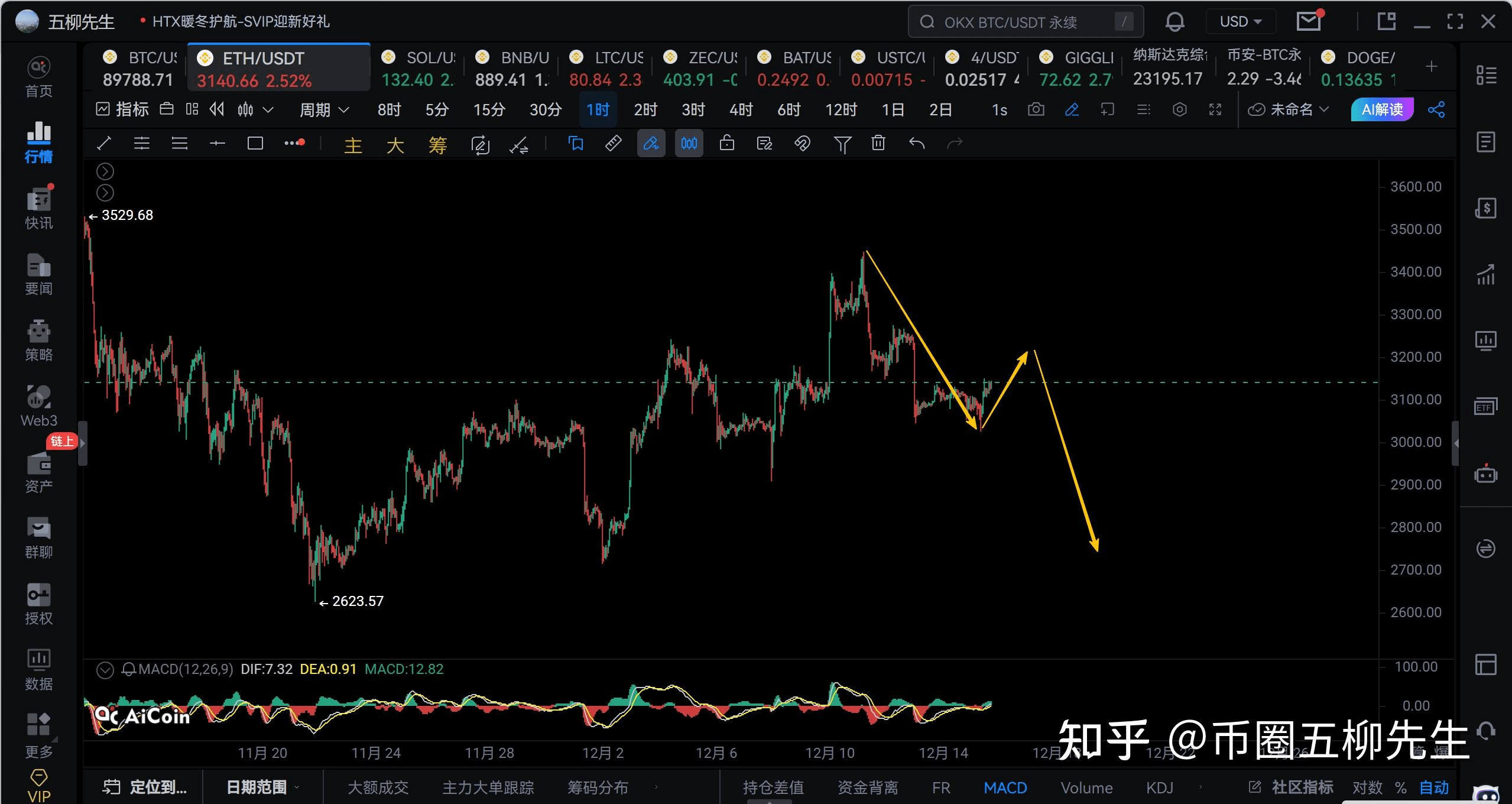The height and width of the screenshot is (804, 1512).
Task: Click the share icon next to AI解读
Action: [1436, 110]
